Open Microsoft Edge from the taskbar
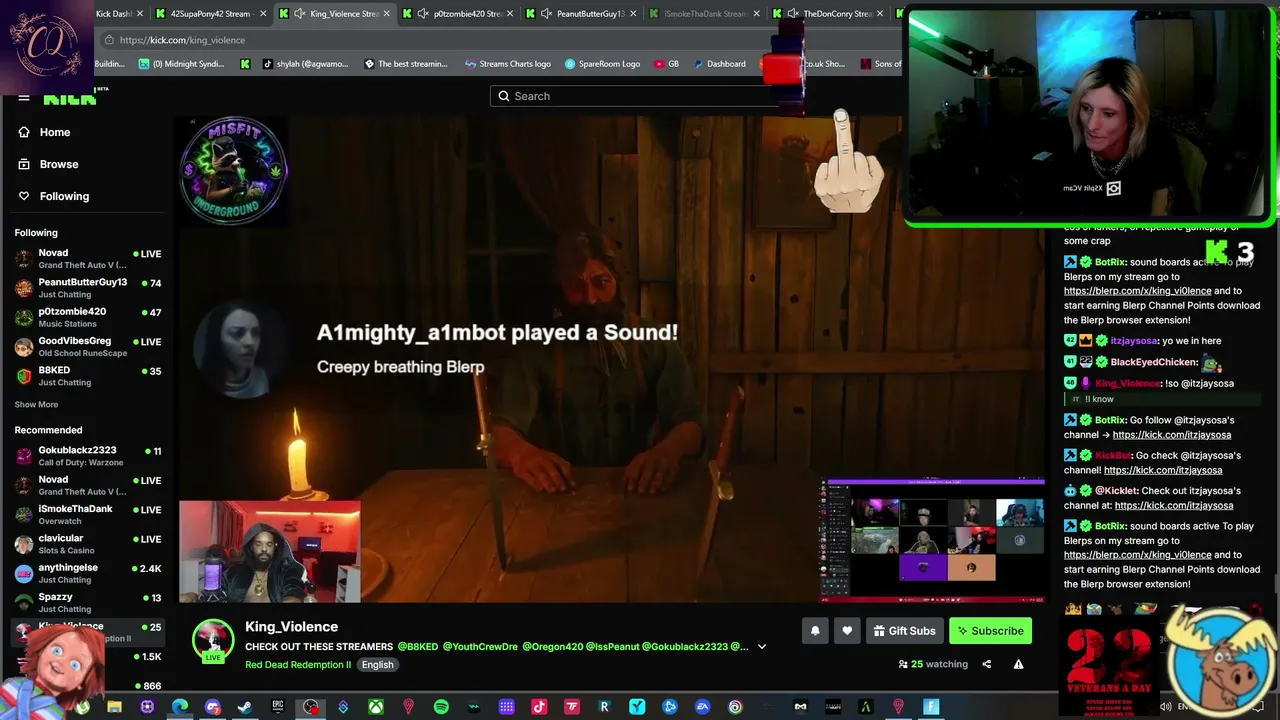 point(180,707)
